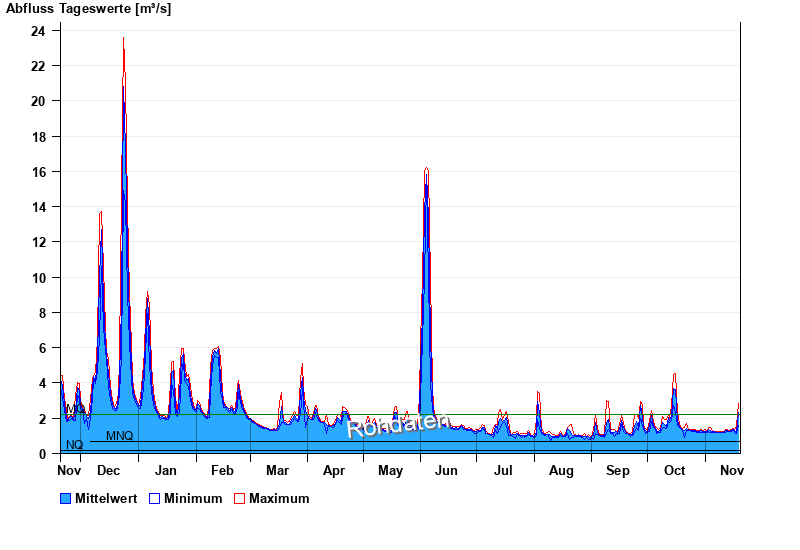Click the 16 value on y-axis
800x550 pixels.
[x=37, y=172]
